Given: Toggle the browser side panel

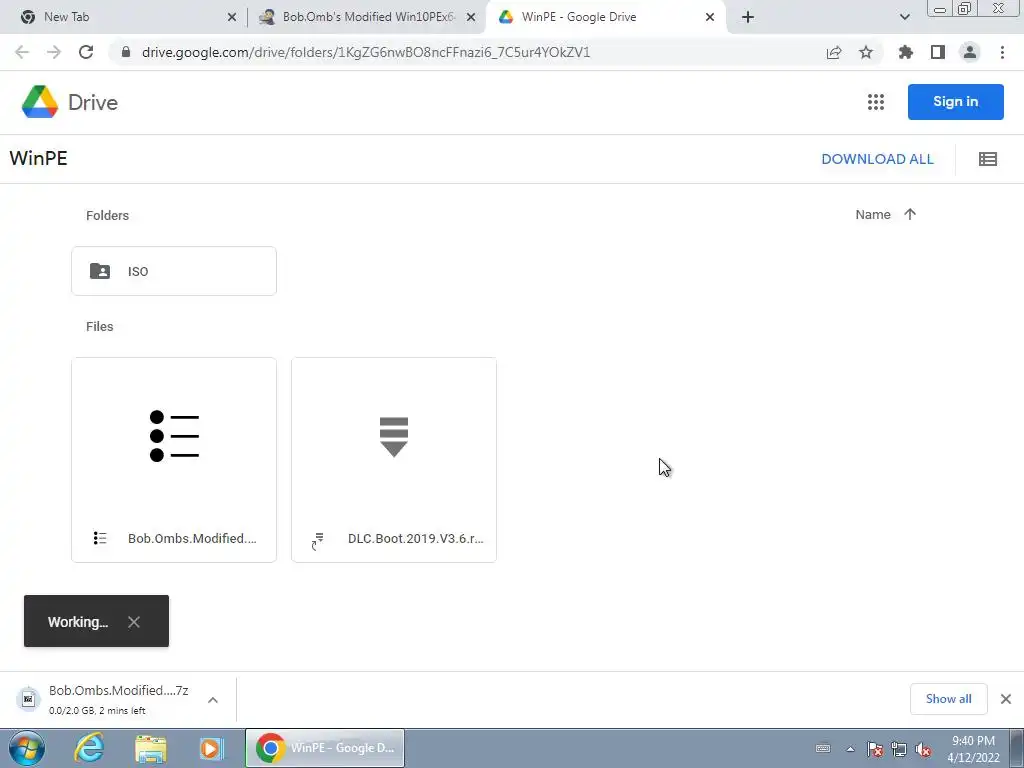Looking at the screenshot, I should 938,52.
